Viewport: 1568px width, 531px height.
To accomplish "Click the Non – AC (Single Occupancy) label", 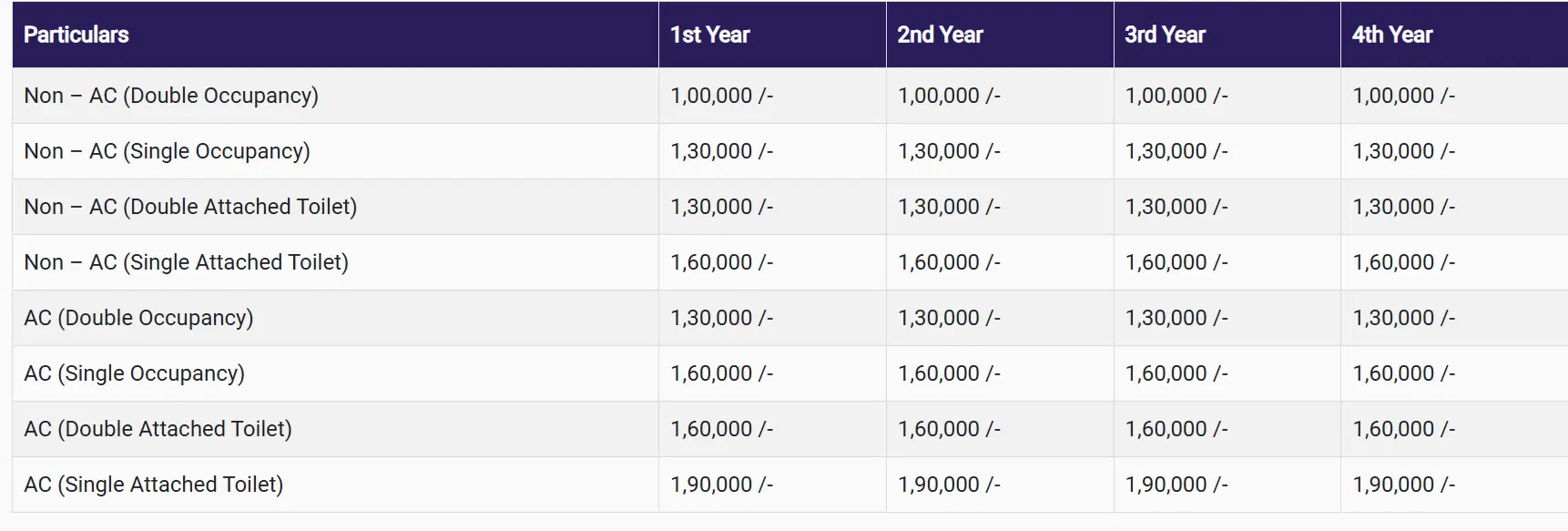I will click(x=168, y=151).
